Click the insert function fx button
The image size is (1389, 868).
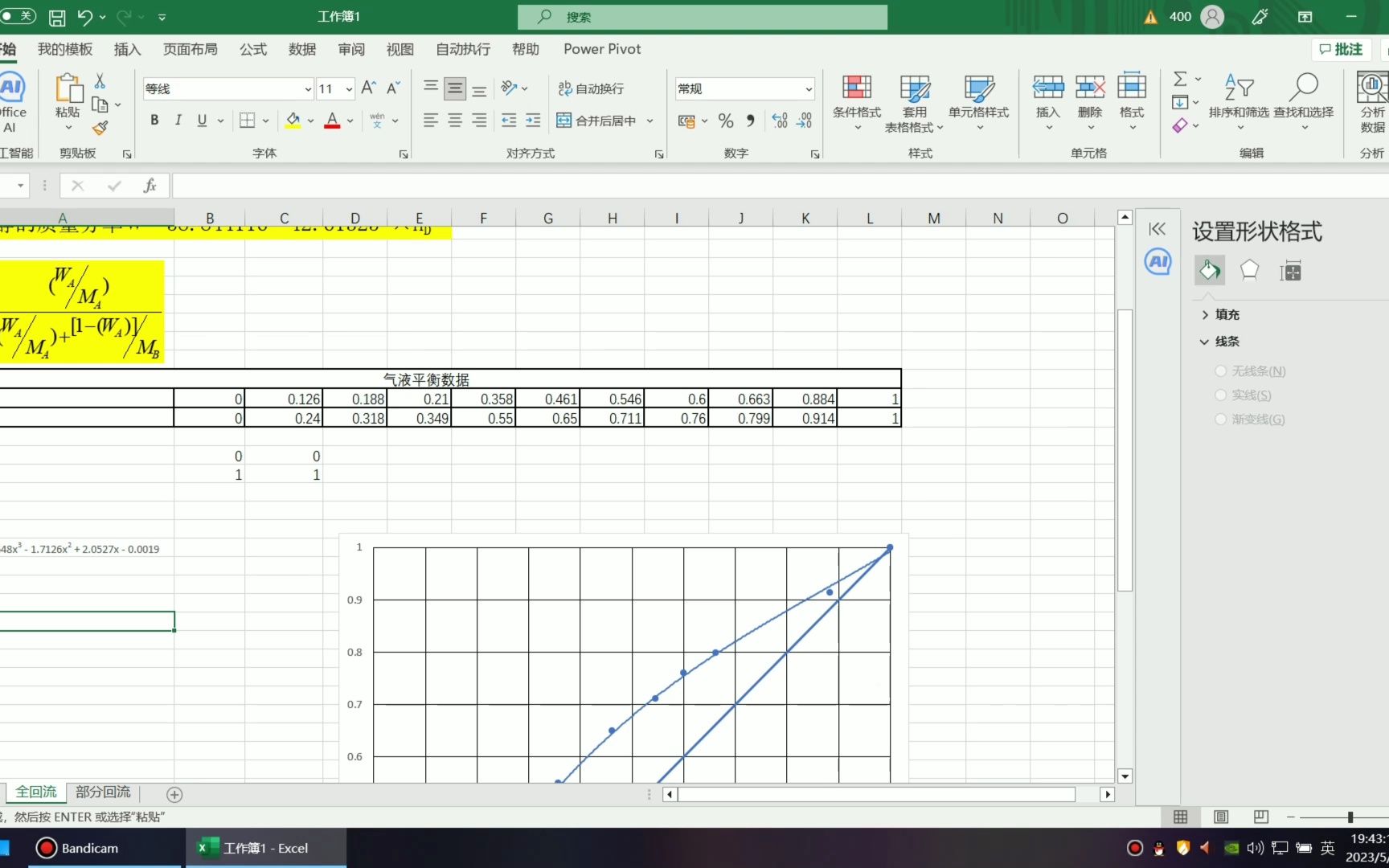click(x=150, y=186)
